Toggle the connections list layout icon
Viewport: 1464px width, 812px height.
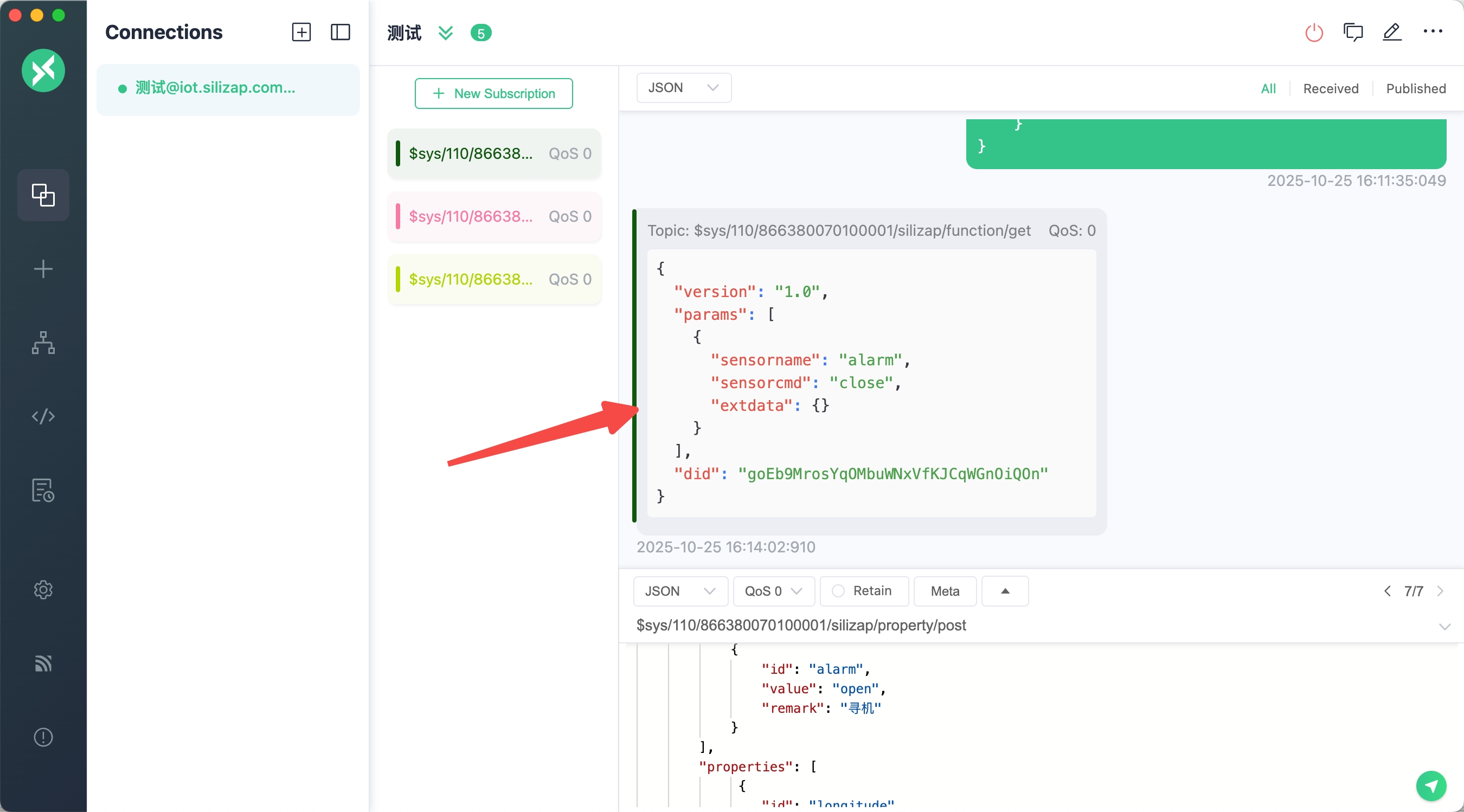[341, 33]
